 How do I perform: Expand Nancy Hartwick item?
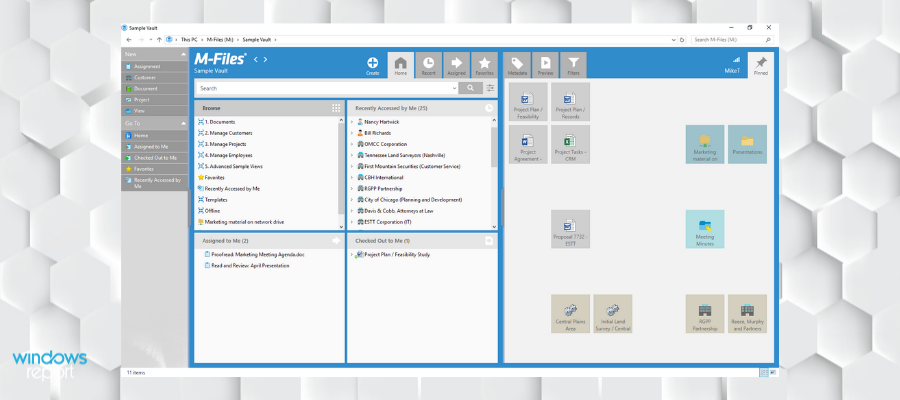click(x=352, y=122)
